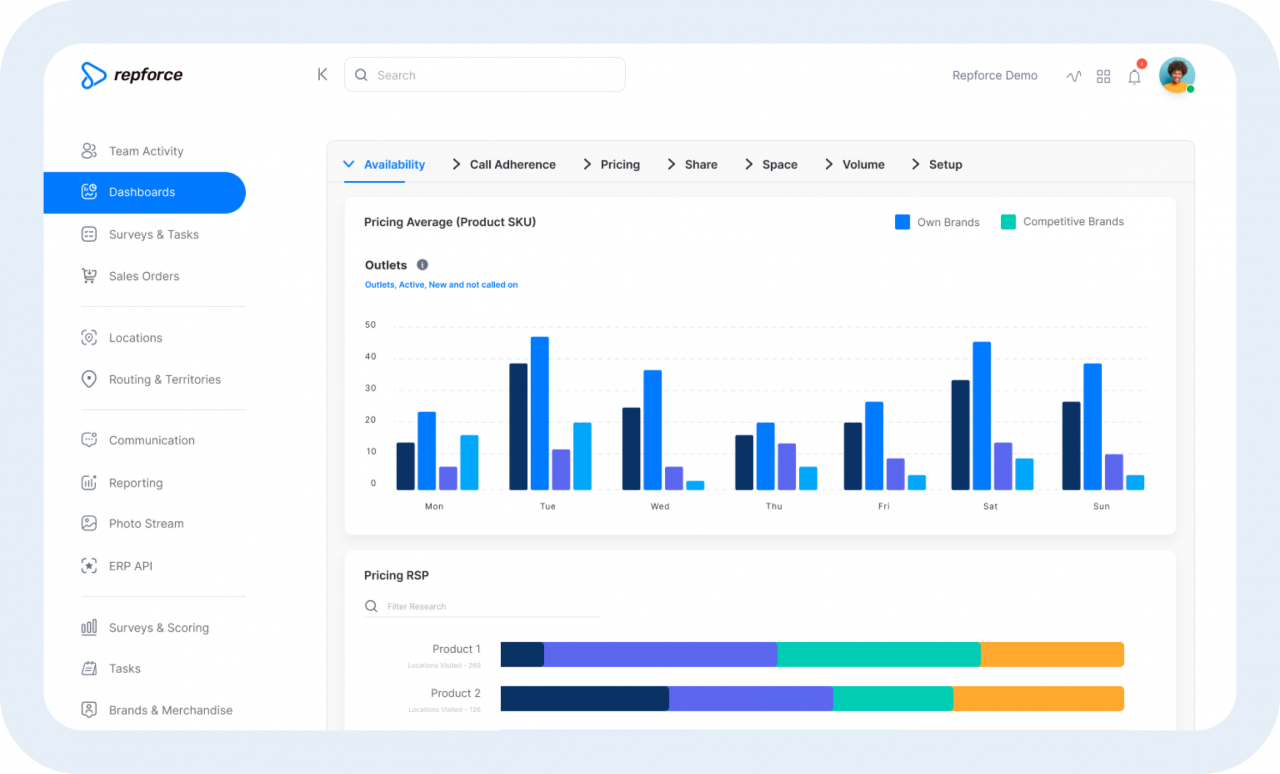Open the Photo Stream feature
The image size is (1280, 774).
click(146, 523)
